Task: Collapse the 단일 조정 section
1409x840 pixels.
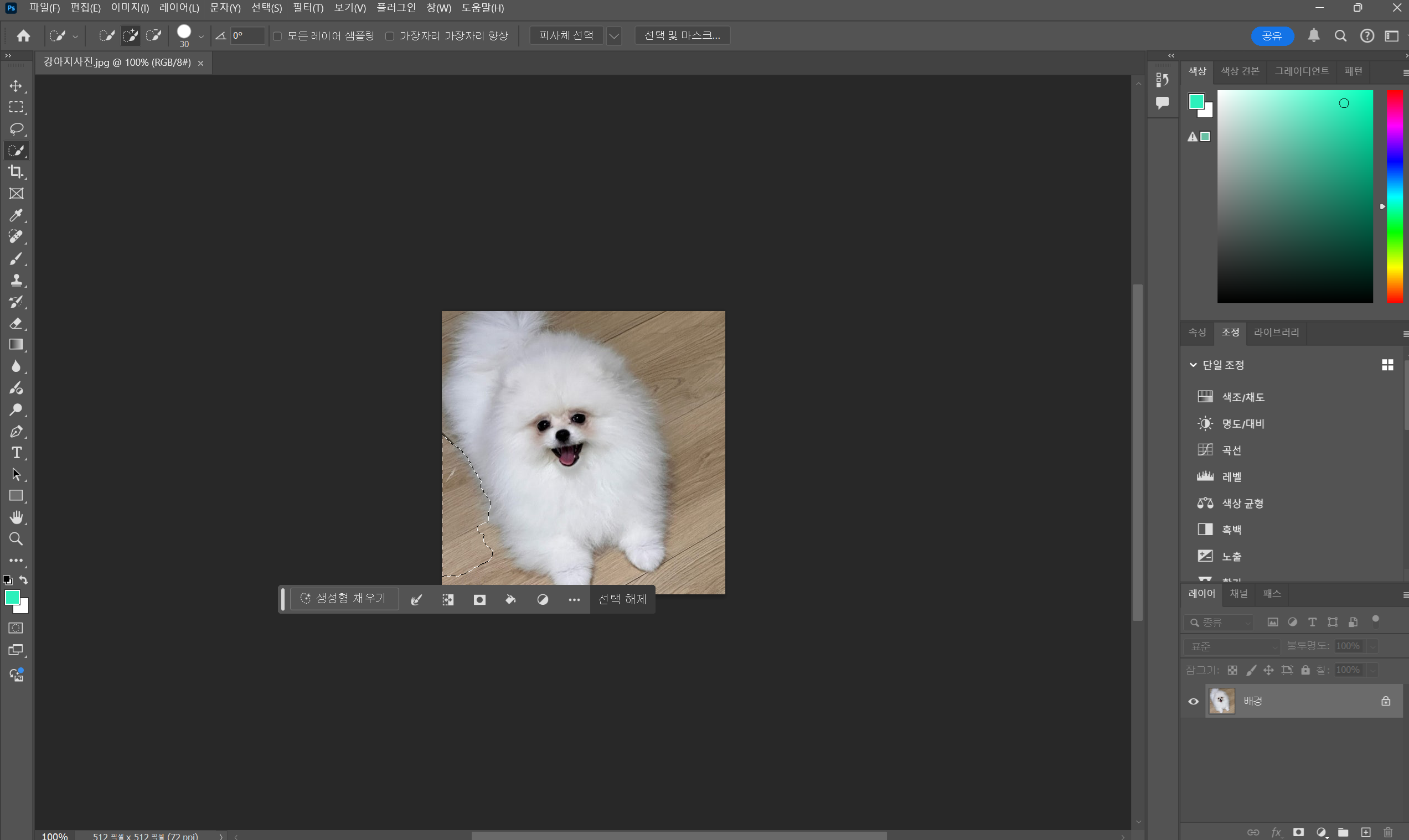Action: coord(1193,365)
